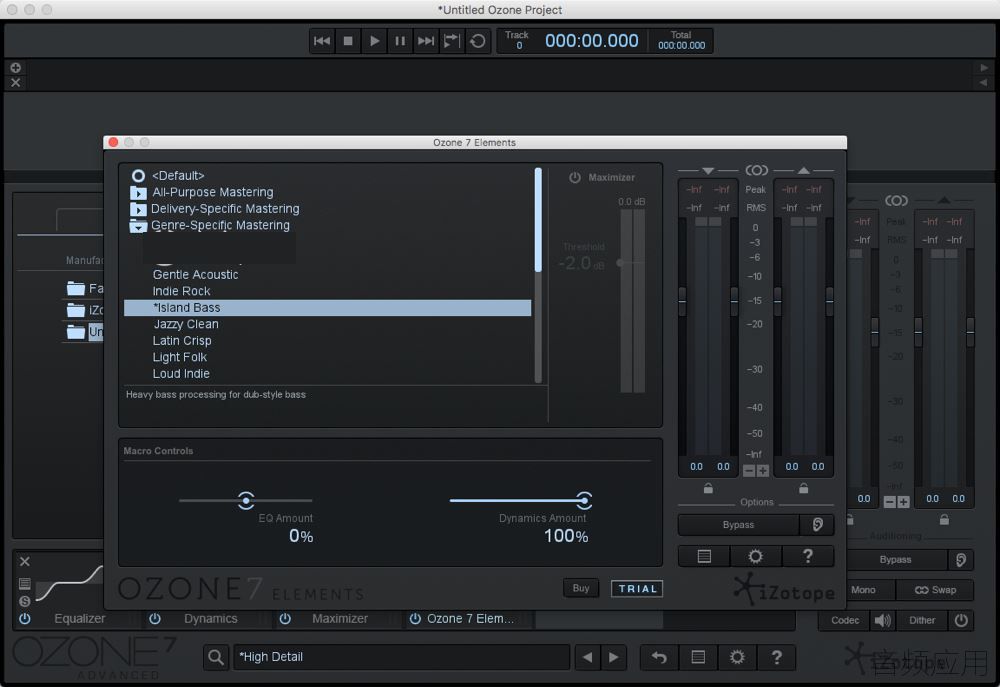Click the plus icon to add a track
This screenshot has width=1000, height=687.
(15, 67)
